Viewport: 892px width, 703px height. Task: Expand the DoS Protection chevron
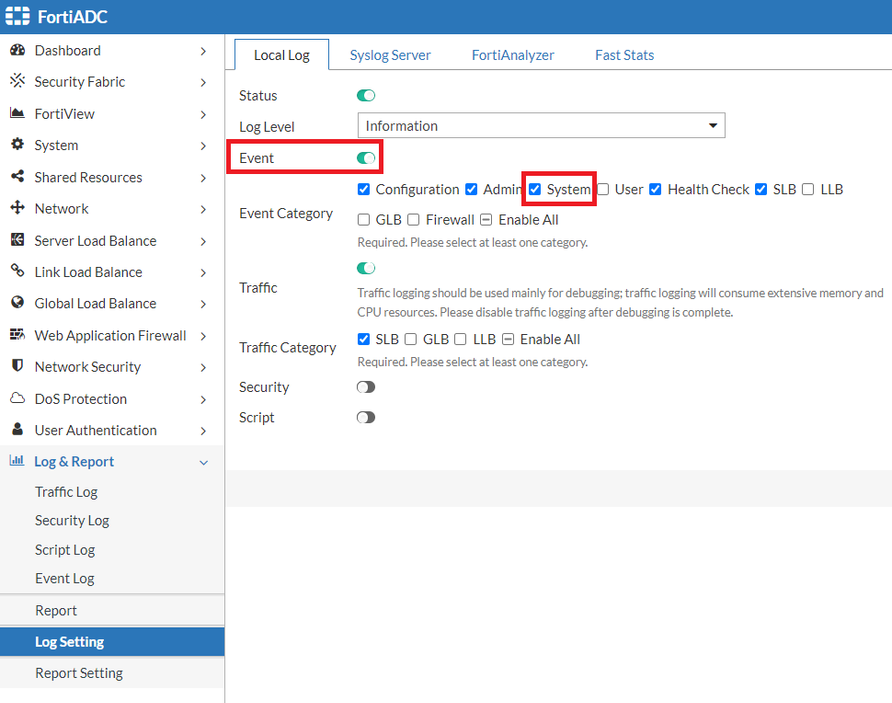(204, 399)
